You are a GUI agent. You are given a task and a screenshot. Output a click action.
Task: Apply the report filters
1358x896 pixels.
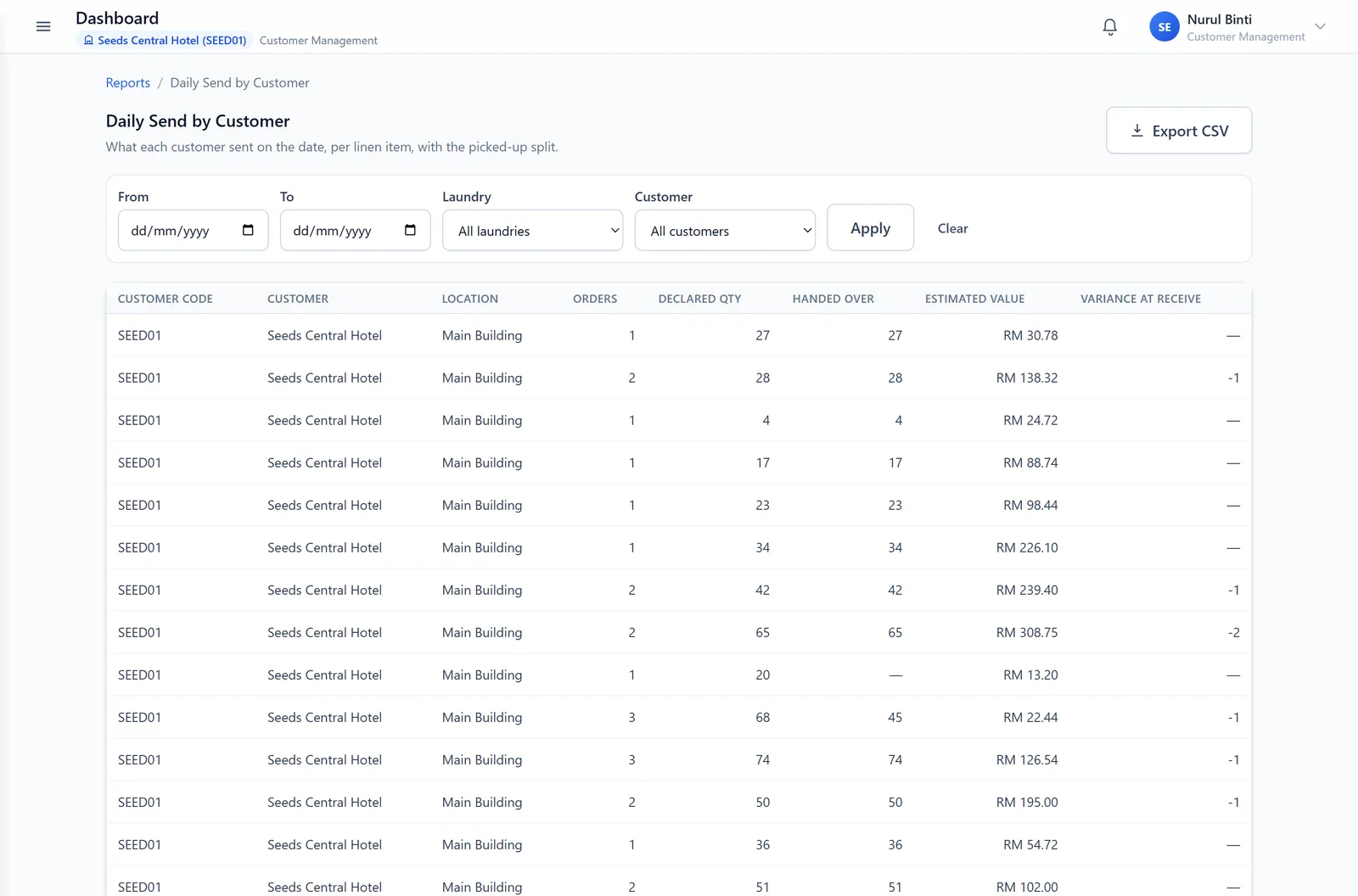point(870,227)
